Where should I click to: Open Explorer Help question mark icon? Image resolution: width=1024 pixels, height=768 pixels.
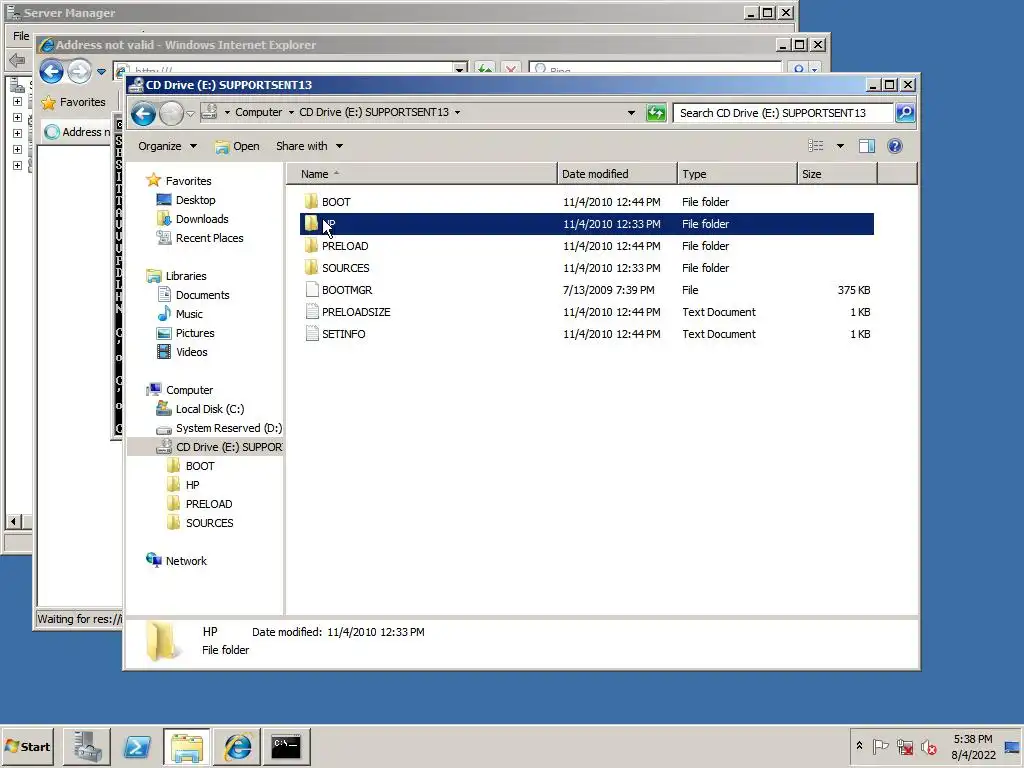click(x=895, y=146)
